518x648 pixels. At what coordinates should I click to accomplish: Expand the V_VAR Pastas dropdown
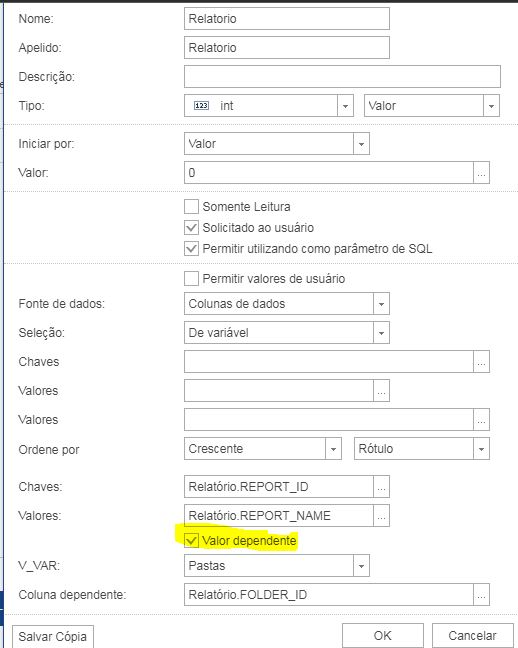point(361,566)
